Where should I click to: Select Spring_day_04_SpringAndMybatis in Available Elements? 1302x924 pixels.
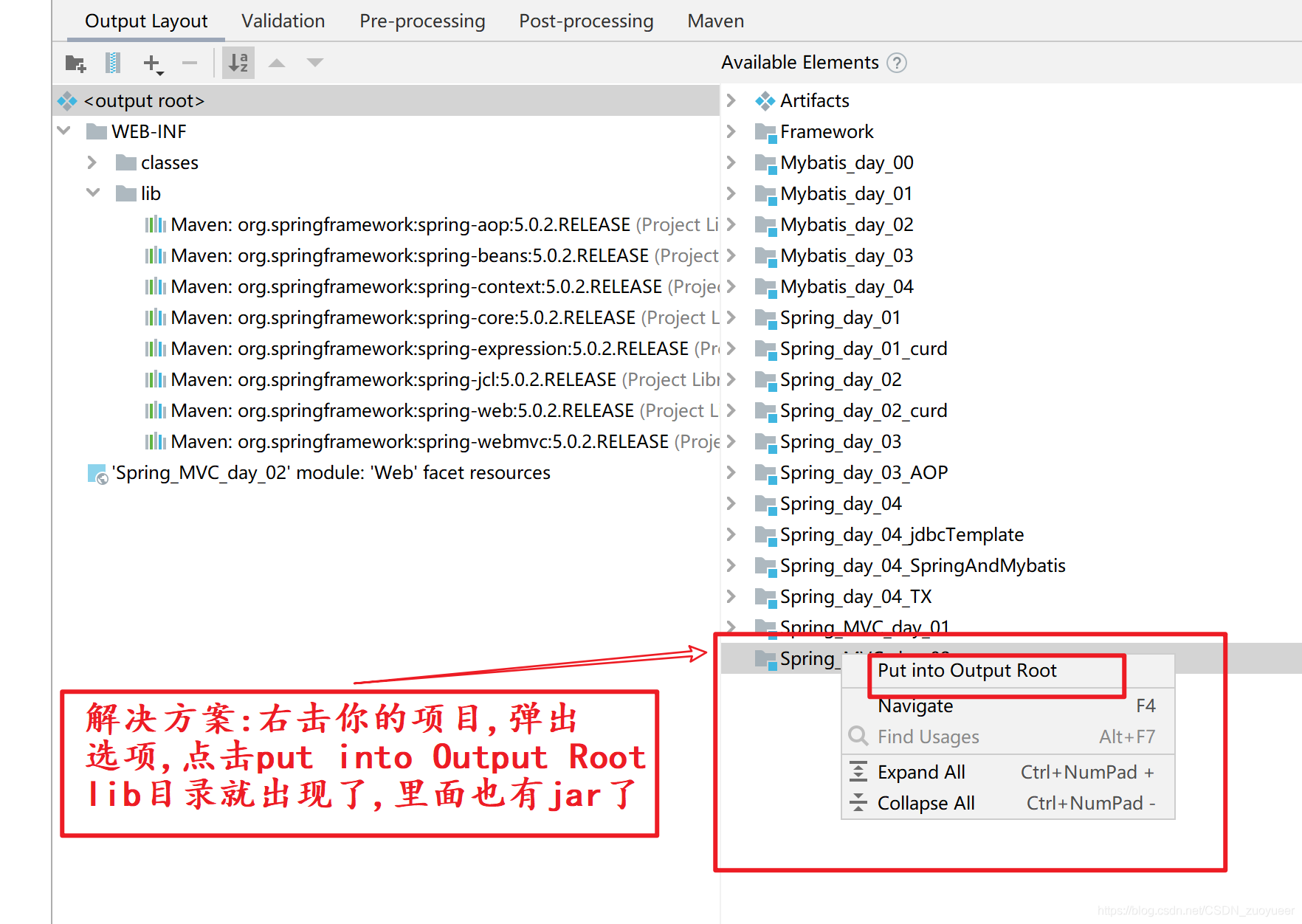click(923, 566)
